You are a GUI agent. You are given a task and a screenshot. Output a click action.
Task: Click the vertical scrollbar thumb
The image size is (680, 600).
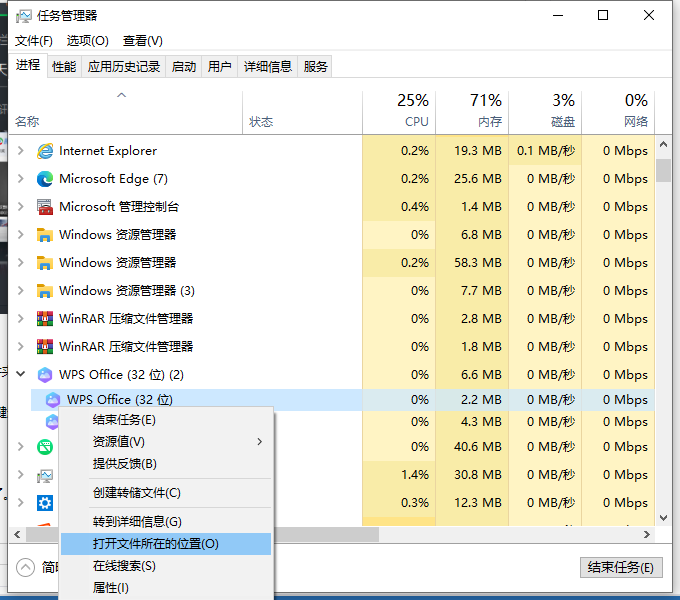click(x=663, y=170)
